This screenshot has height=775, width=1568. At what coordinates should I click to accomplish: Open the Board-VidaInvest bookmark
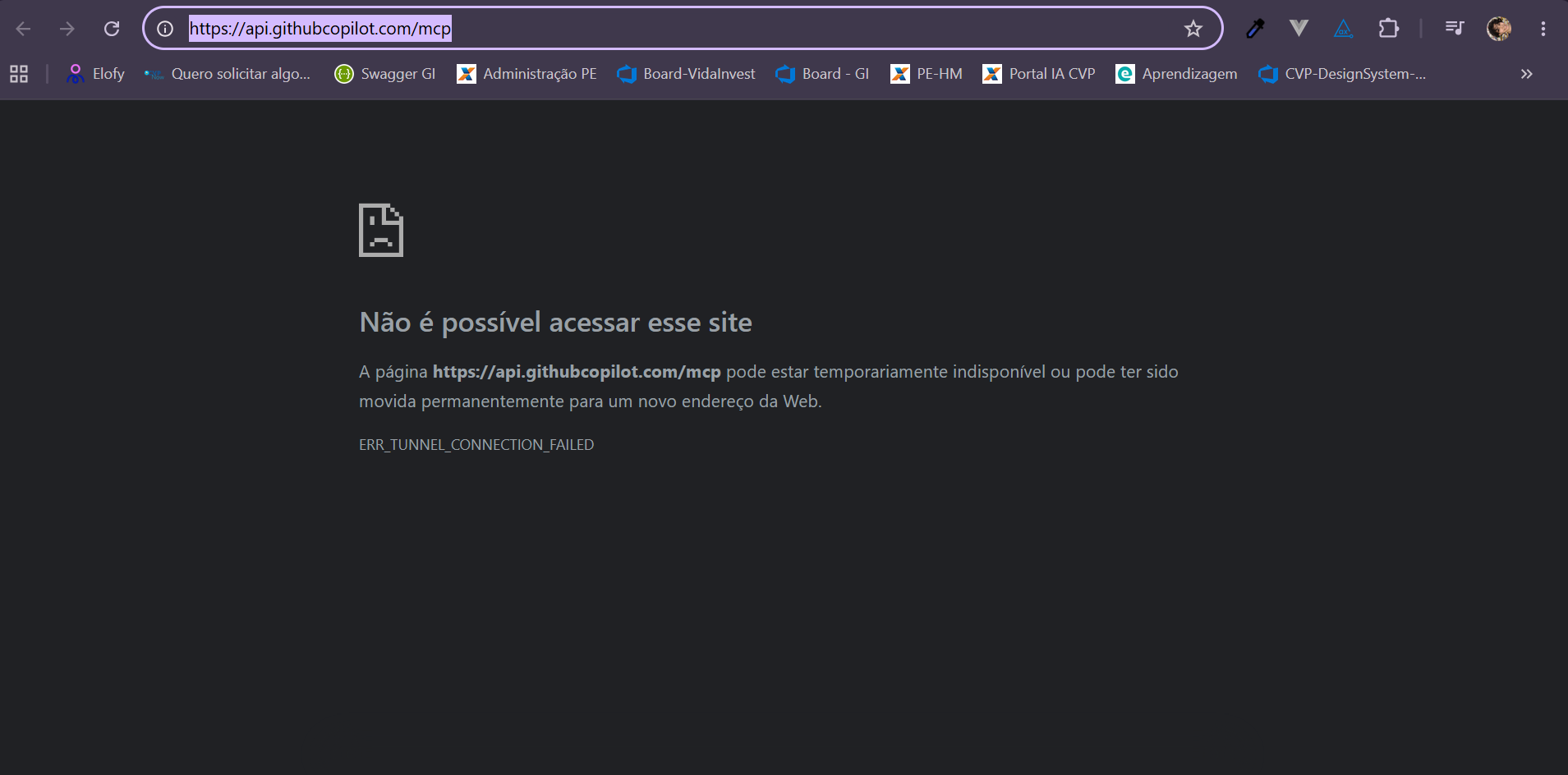(686, 74)
